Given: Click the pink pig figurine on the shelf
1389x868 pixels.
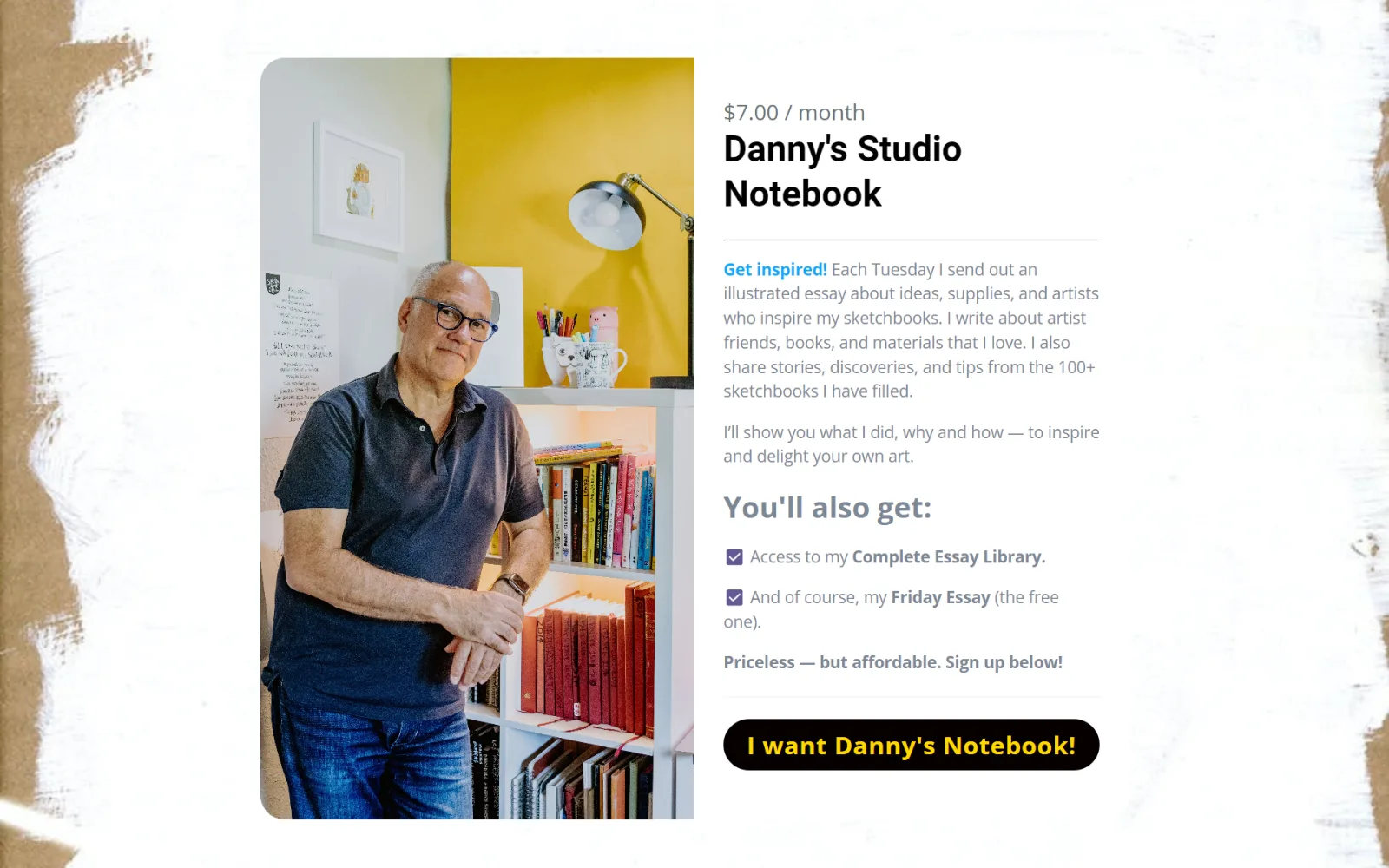Looking at the screenshot, I should point(602,325).
